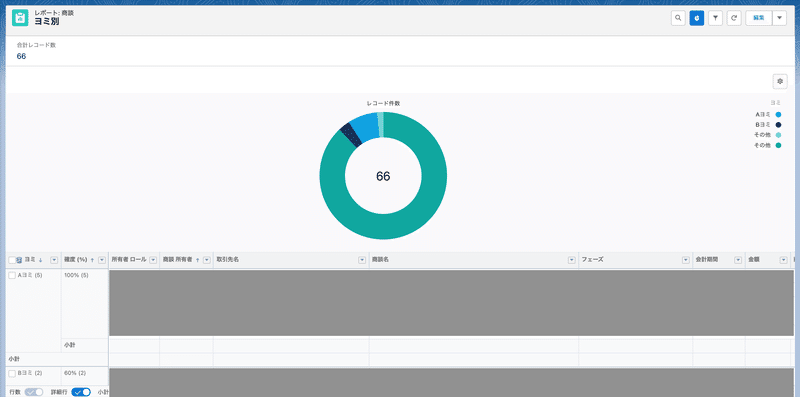Click the Aヨミ light blue legend swatch
Image resolution: width=800 pixels, height=397 pixels.
coord(778,114)
